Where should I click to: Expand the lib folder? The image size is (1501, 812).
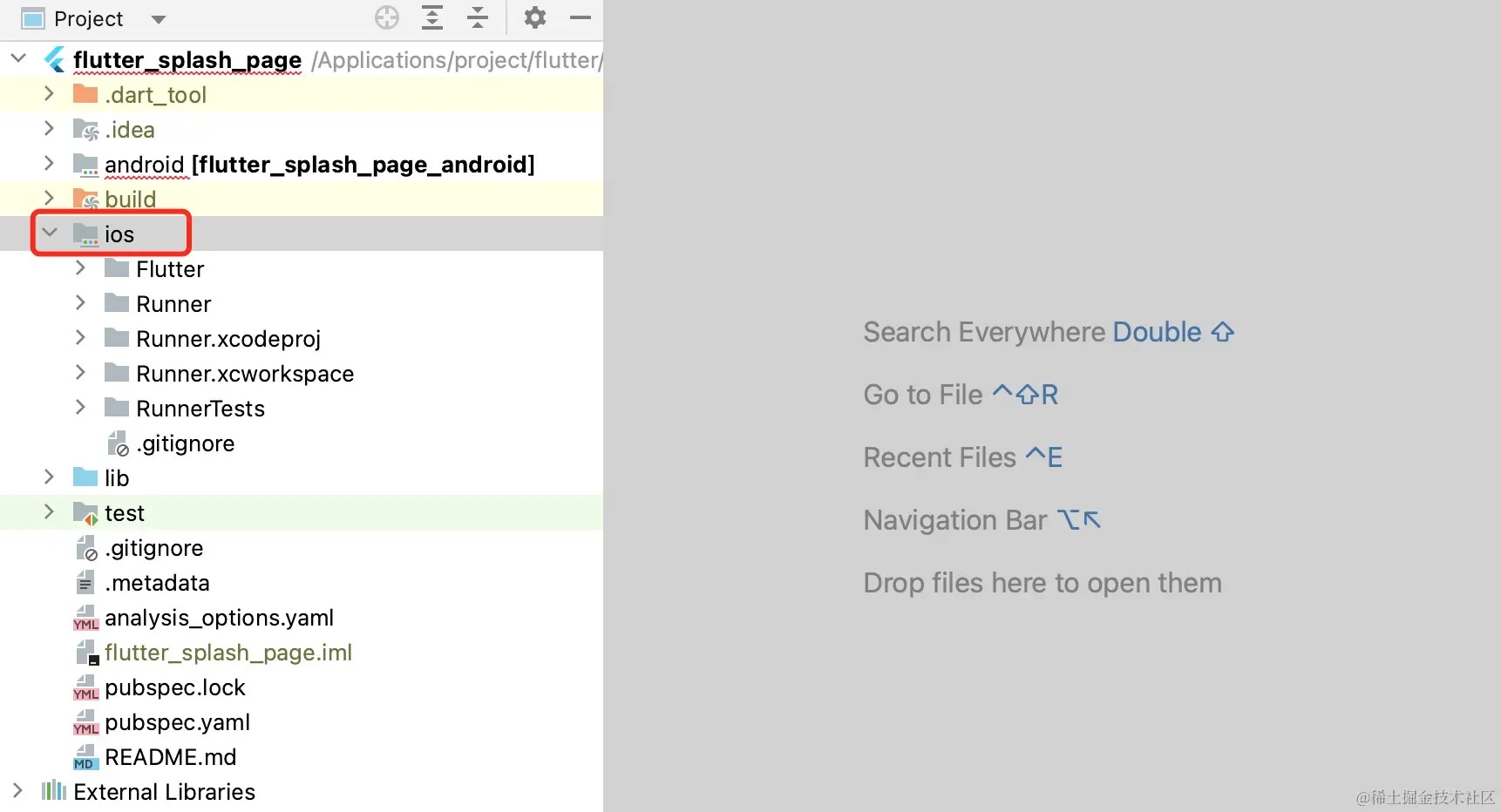pos(50,477)
